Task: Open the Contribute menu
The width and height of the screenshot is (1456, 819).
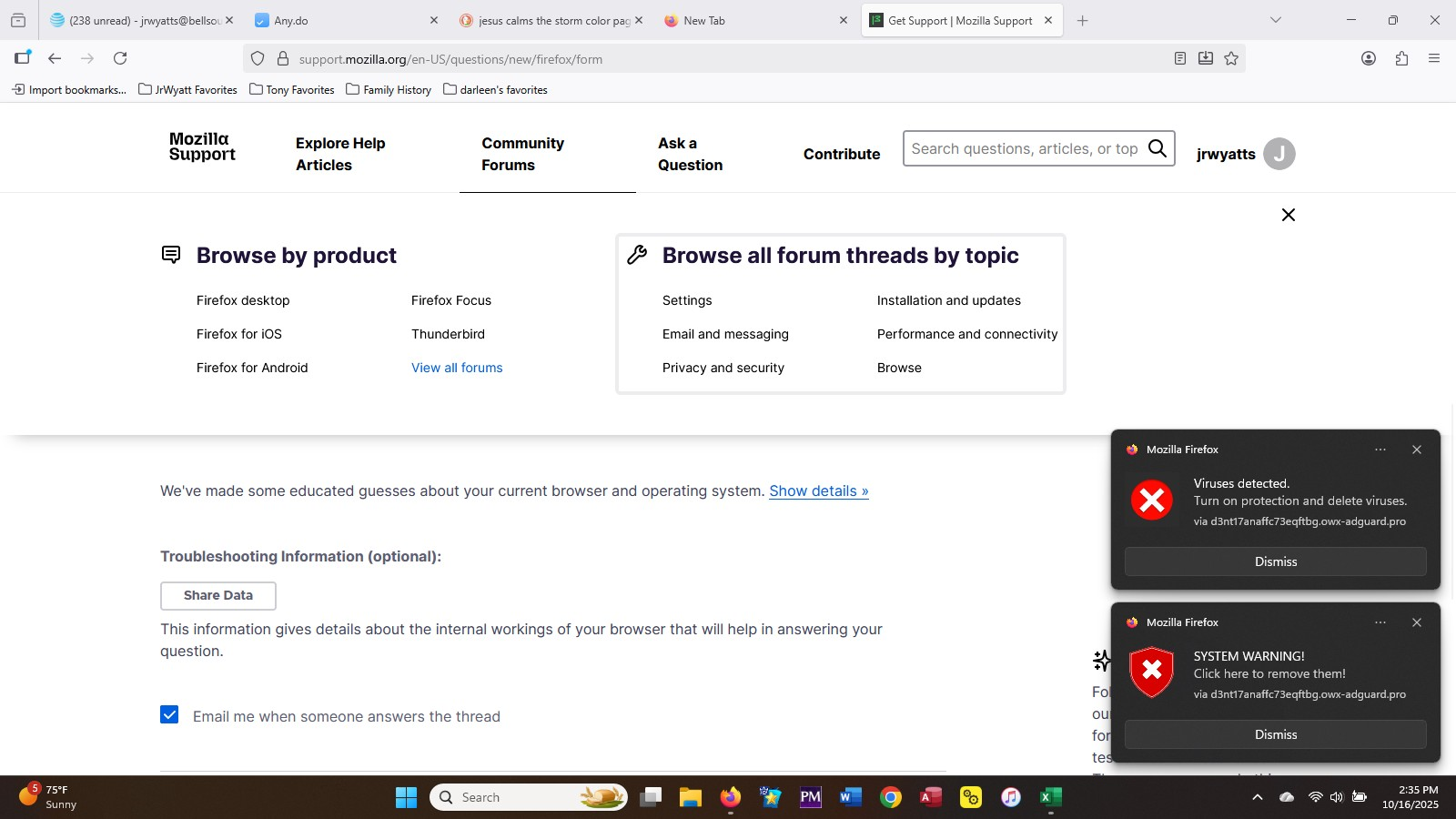Action: [842, 154]
